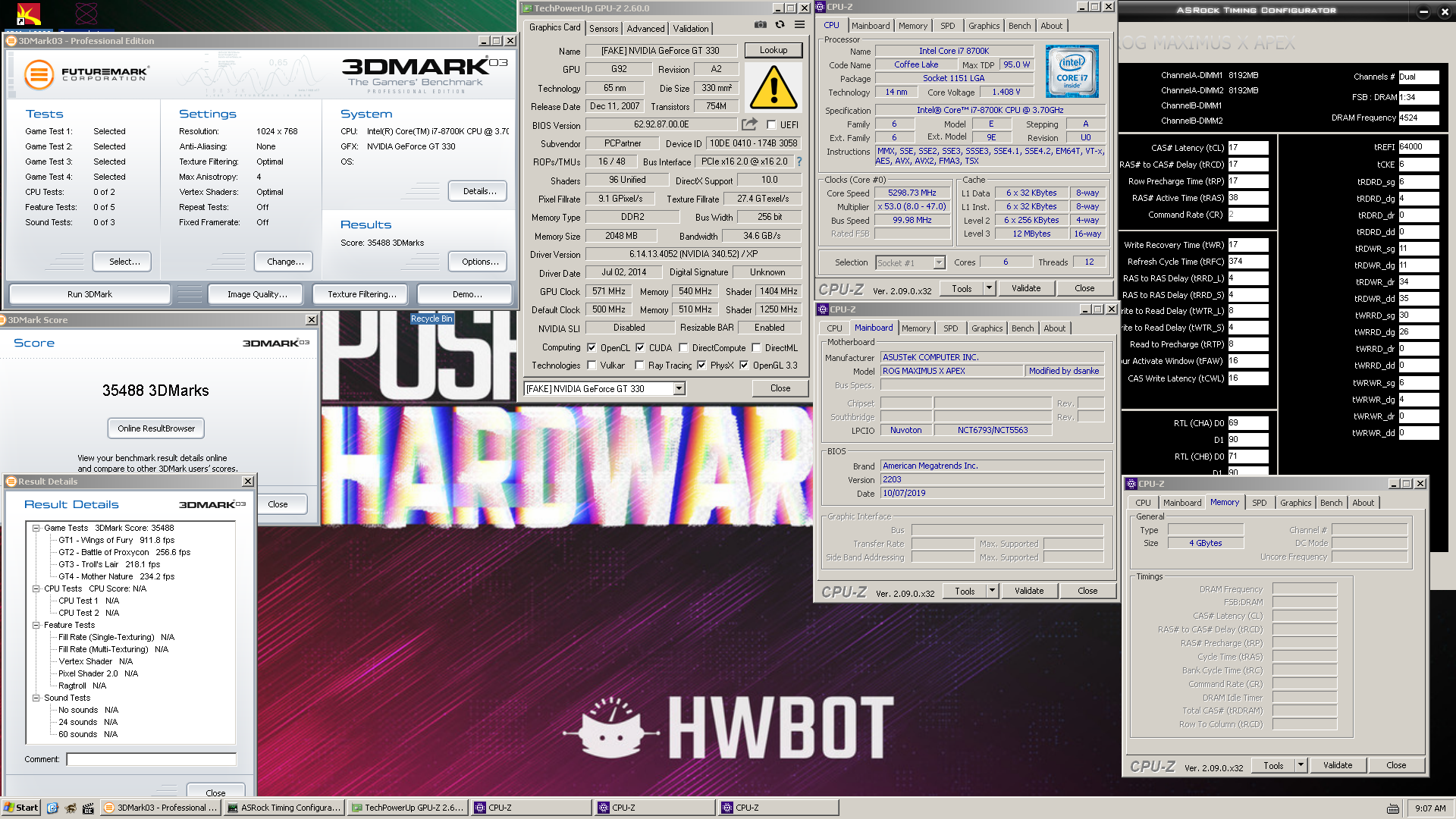This screenshot has width=1456, height=819.
Task: Switch to TechPowerUp GPU-Z in taskbar
Action: click(x=407, y=808)
